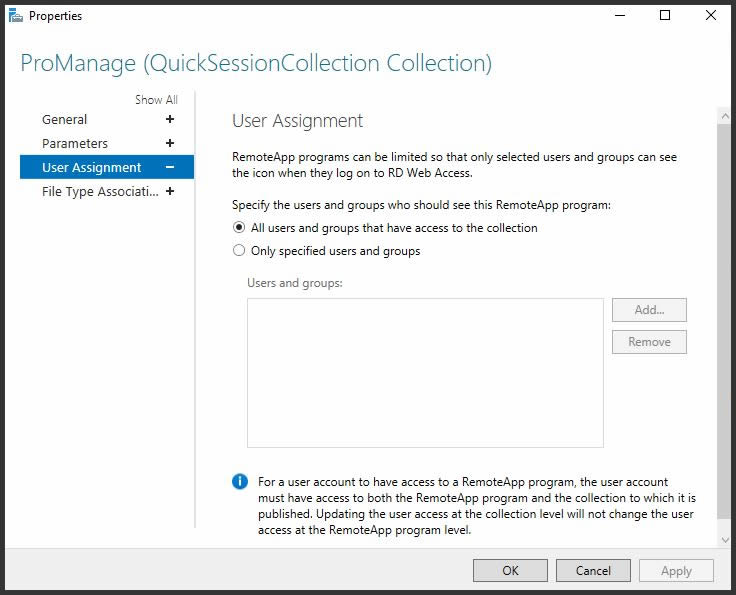Expand File Type Associations plus icon
Viewport: 736px width, 595px height.
(170, 191)
